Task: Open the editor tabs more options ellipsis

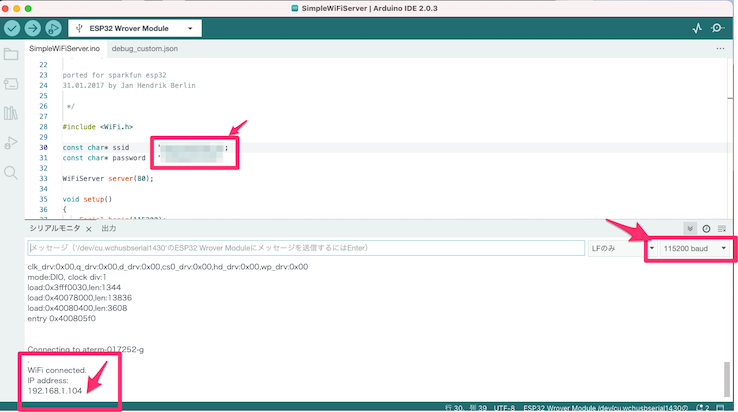Action: (720, 48)
